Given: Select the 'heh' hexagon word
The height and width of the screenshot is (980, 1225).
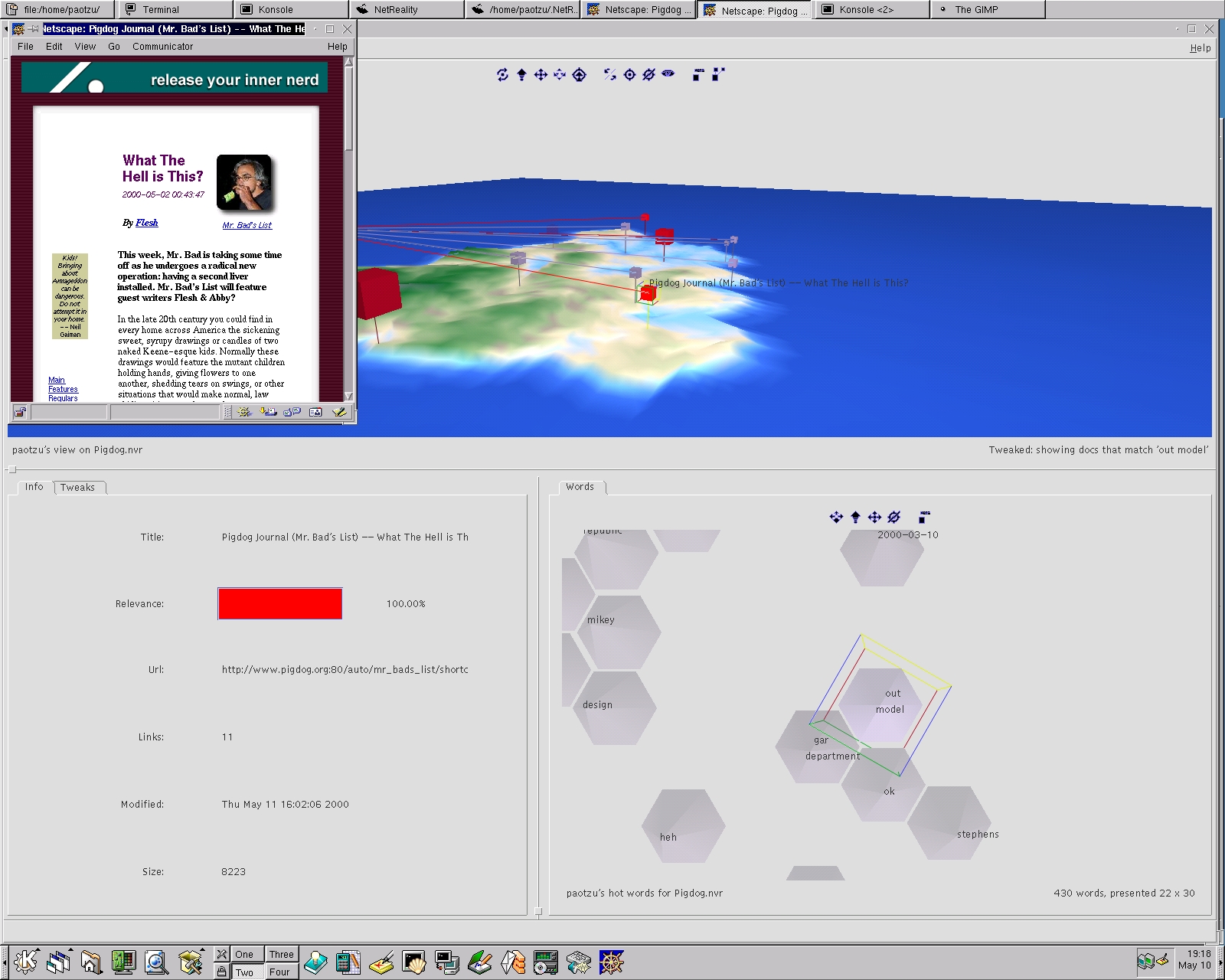Looking at the screenshot, I should click(x=684, y=826).
